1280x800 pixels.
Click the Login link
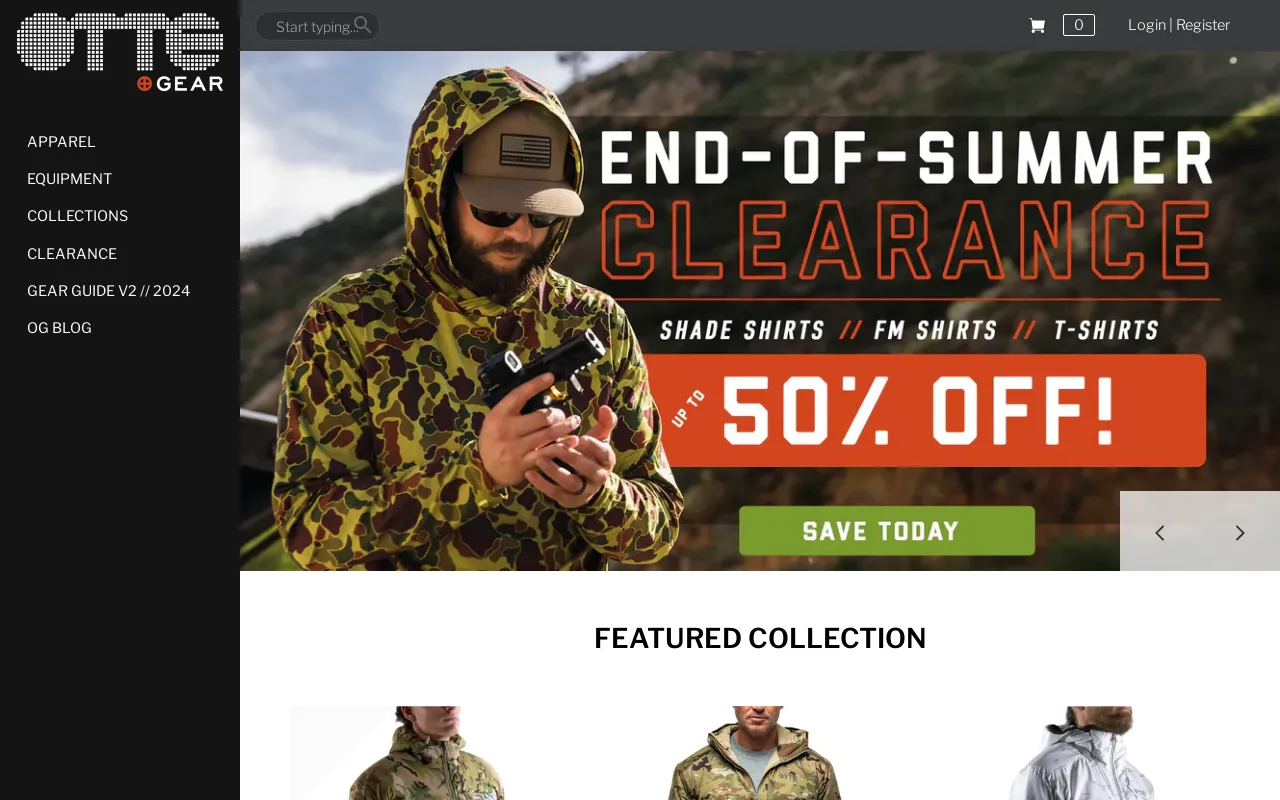tap(1146, 25)
